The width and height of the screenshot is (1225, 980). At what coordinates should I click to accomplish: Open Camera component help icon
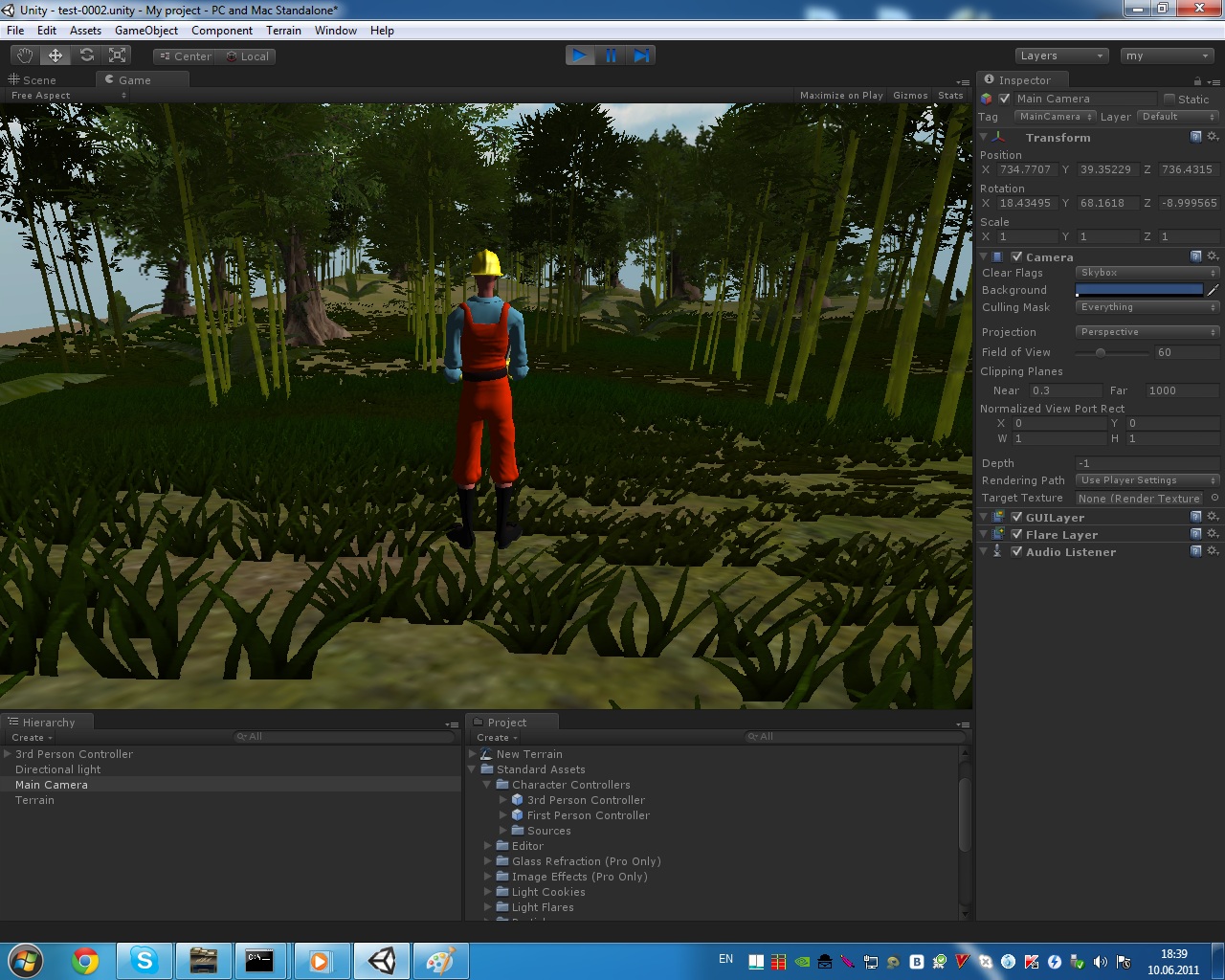pos(1195,256)
